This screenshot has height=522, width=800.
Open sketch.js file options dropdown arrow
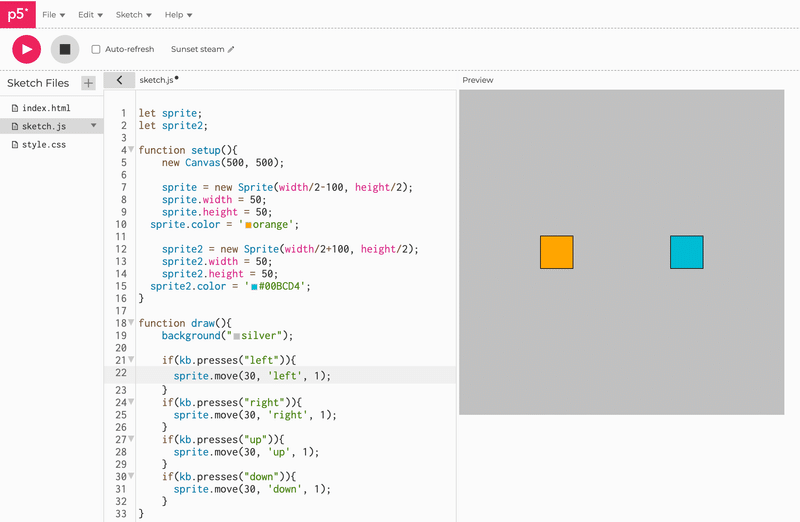tap(93, 126)
